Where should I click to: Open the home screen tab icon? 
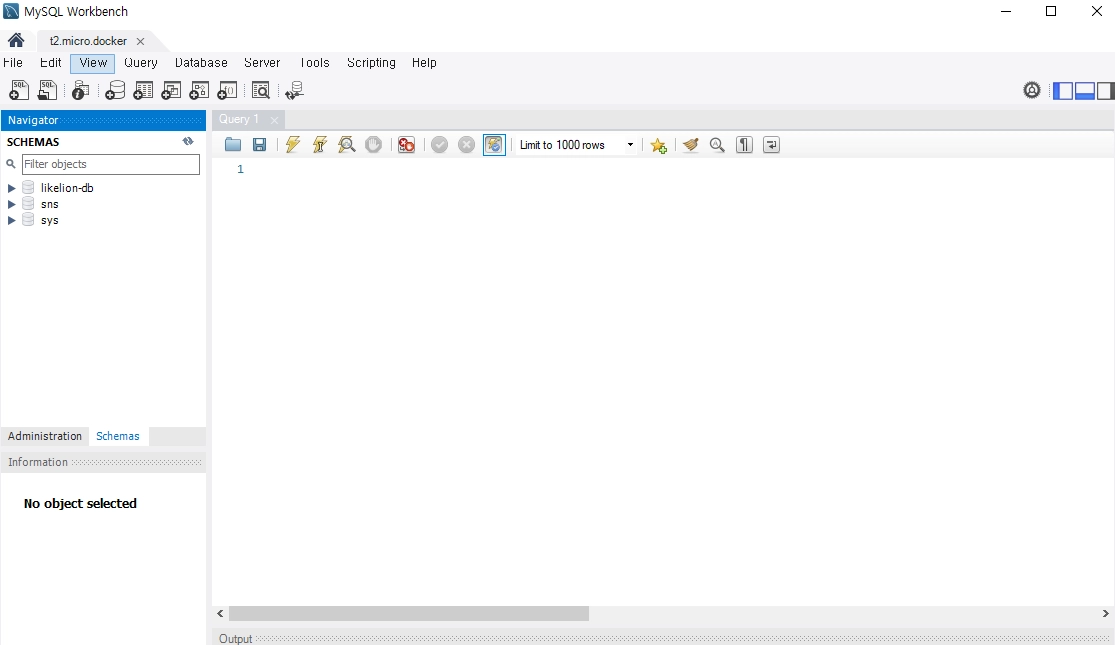tap(16, 41)
